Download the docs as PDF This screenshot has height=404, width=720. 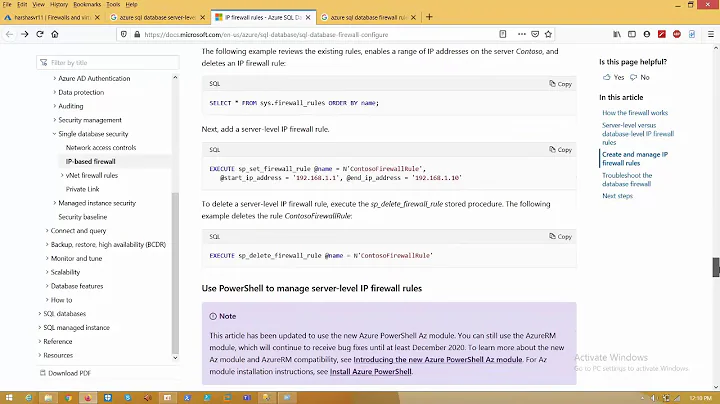pos(65,373)
